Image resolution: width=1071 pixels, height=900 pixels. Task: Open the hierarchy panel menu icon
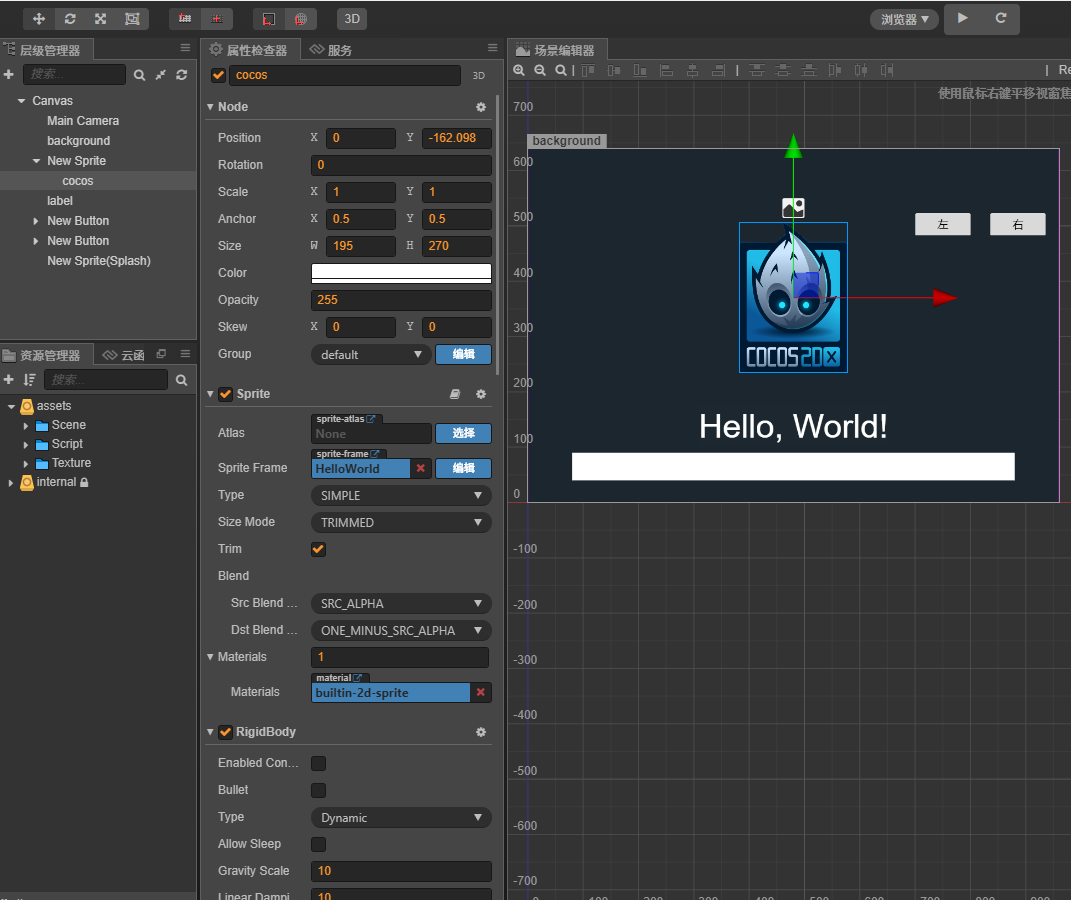(185, 48)
